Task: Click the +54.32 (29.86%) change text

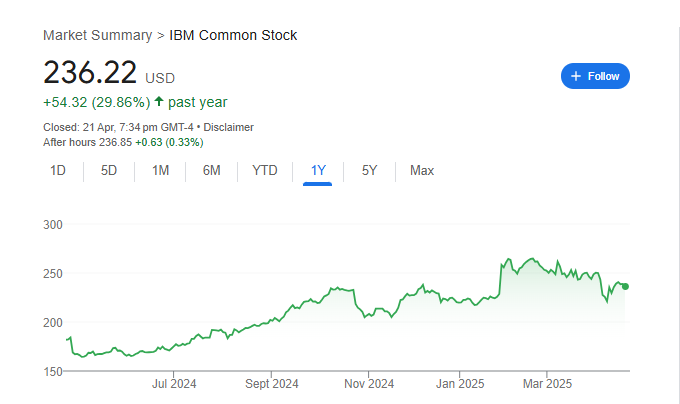Action: [x=97, y=102]
